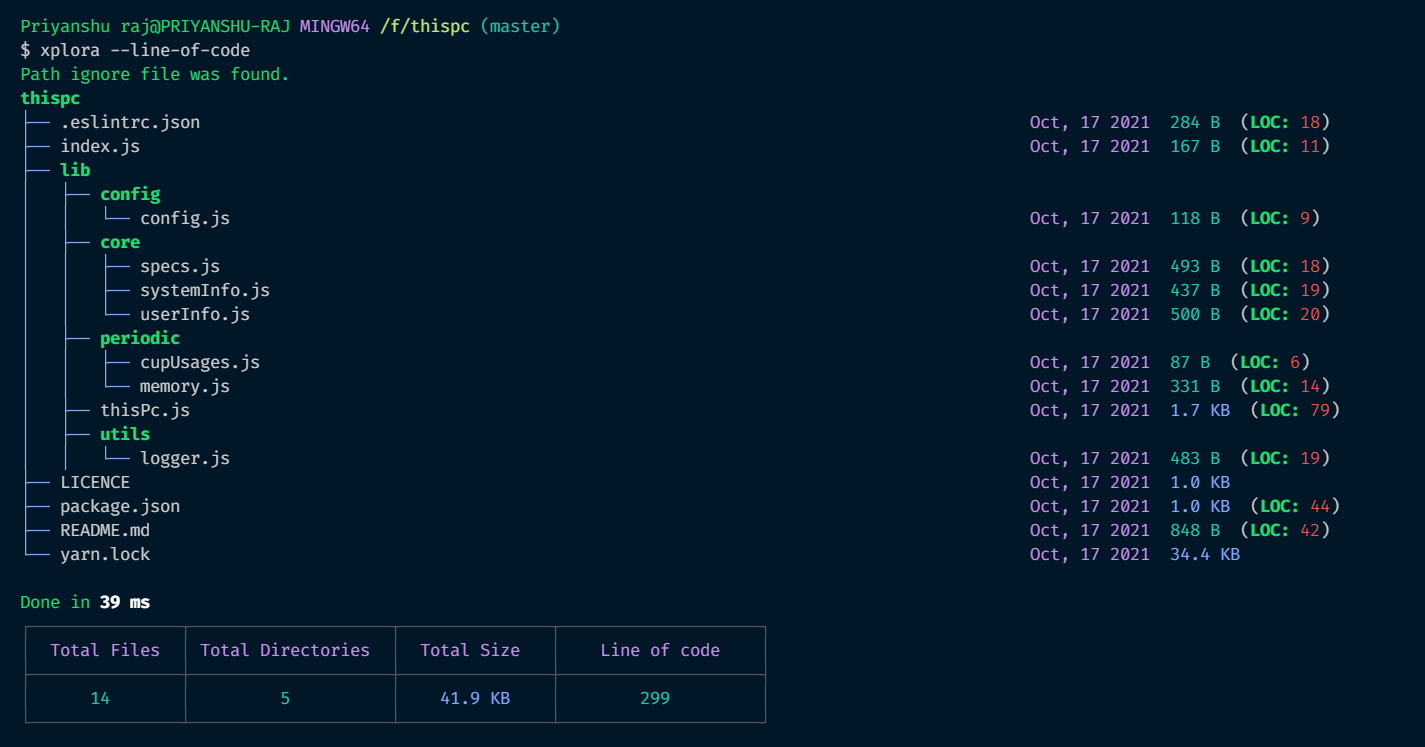This screenshot has width=1425, height=747.
Task: Select the config.js file entry
Action: click(x=185, y=218)
